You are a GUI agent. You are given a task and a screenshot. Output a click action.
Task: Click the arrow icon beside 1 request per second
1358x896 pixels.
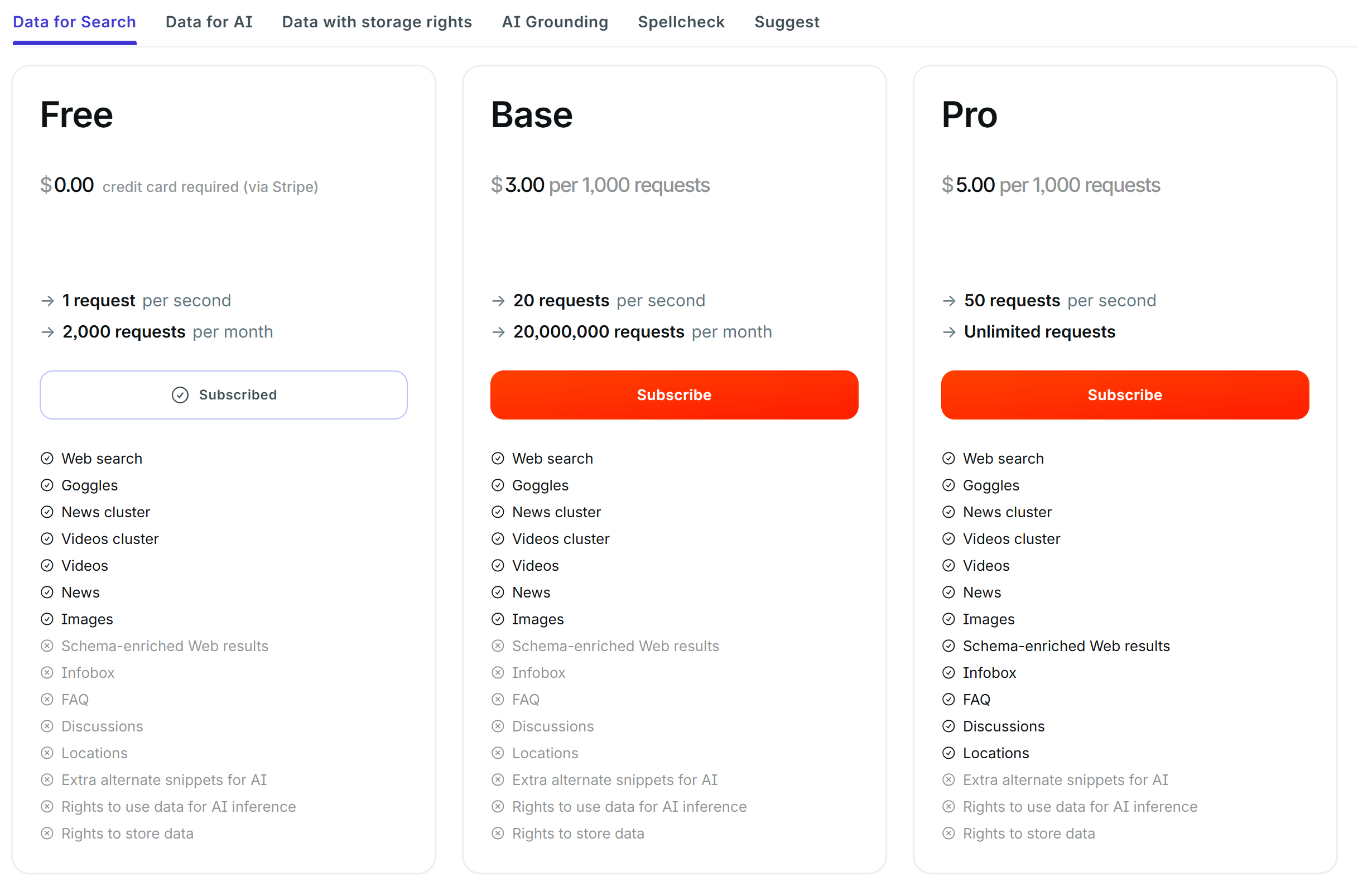click(x=48, y=301)
